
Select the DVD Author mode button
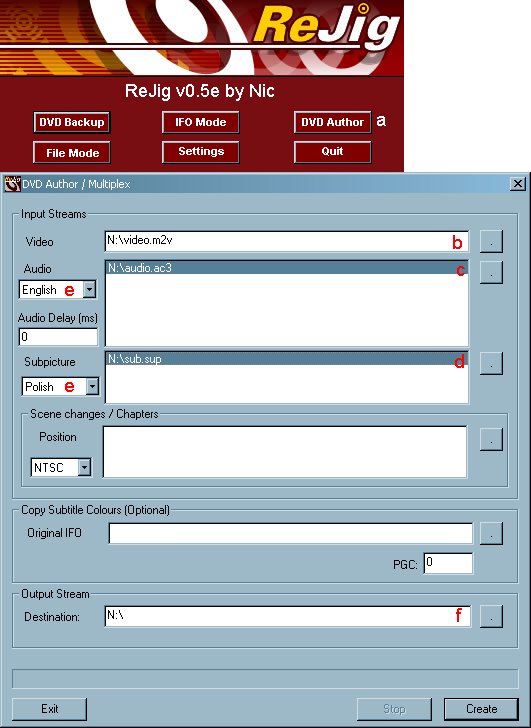click(x=332, y=123)
